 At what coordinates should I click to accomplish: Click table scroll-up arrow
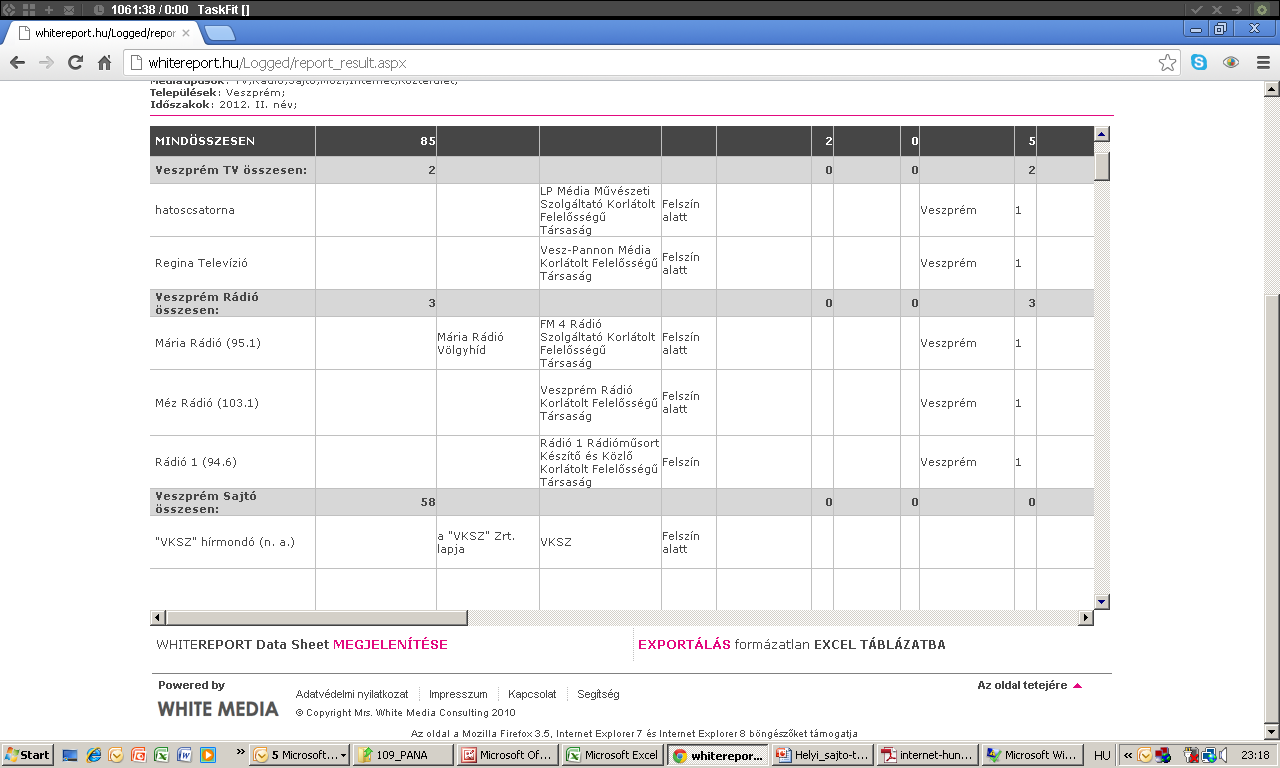pyautogui.click(x=1102, y=134)
